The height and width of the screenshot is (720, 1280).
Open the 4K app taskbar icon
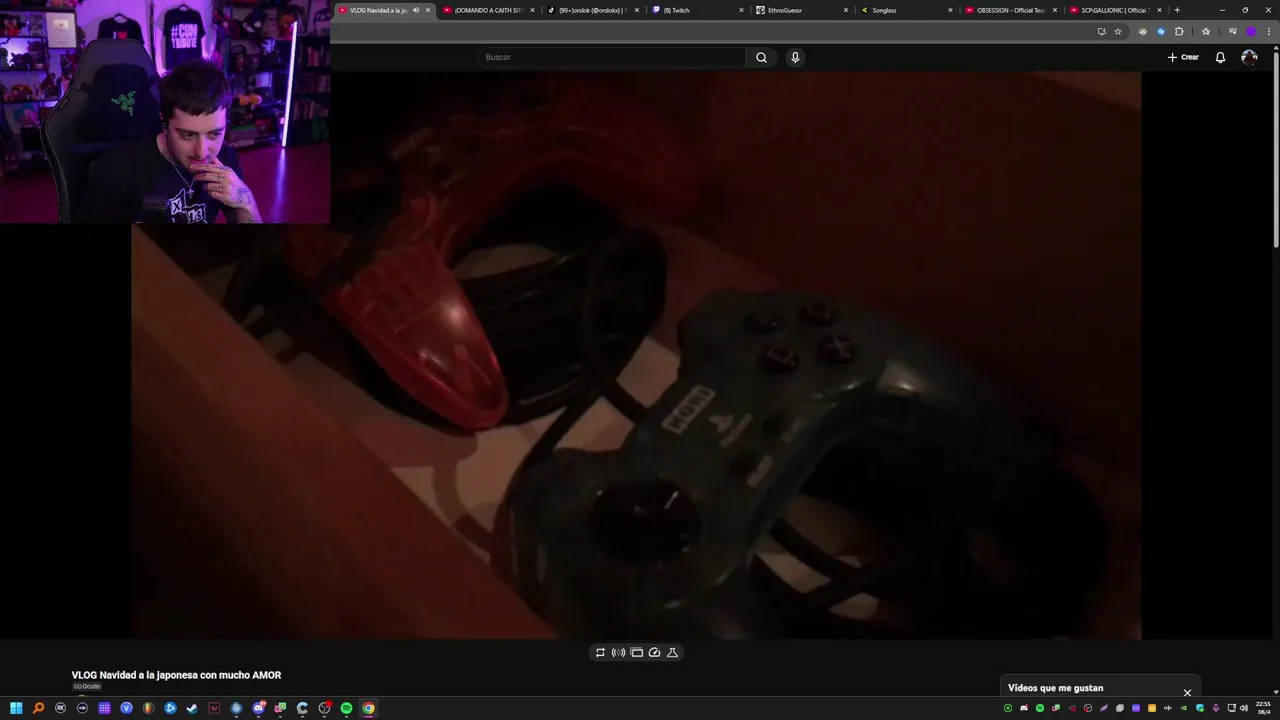[x=60, y=708]
